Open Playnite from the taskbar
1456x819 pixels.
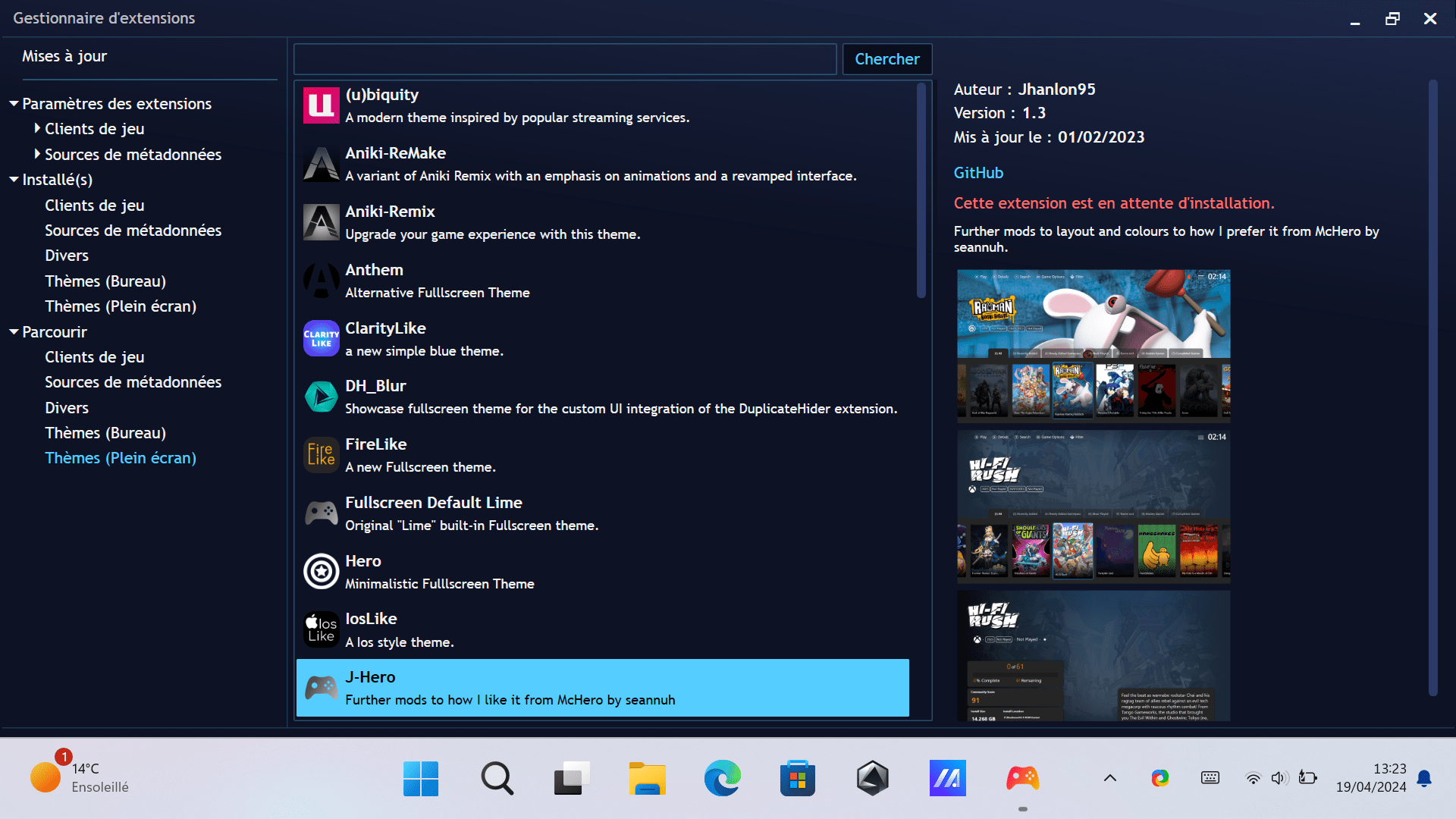click(1022, 778)
